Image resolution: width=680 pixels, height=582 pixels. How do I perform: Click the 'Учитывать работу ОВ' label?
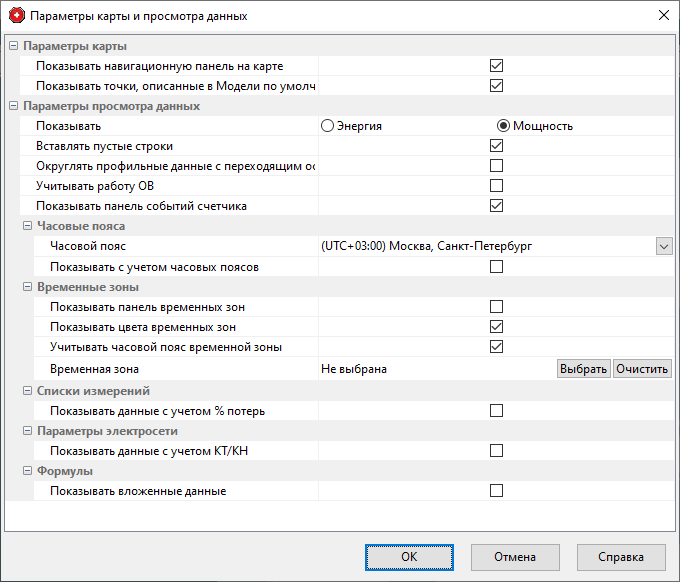(x=95, y=186)
